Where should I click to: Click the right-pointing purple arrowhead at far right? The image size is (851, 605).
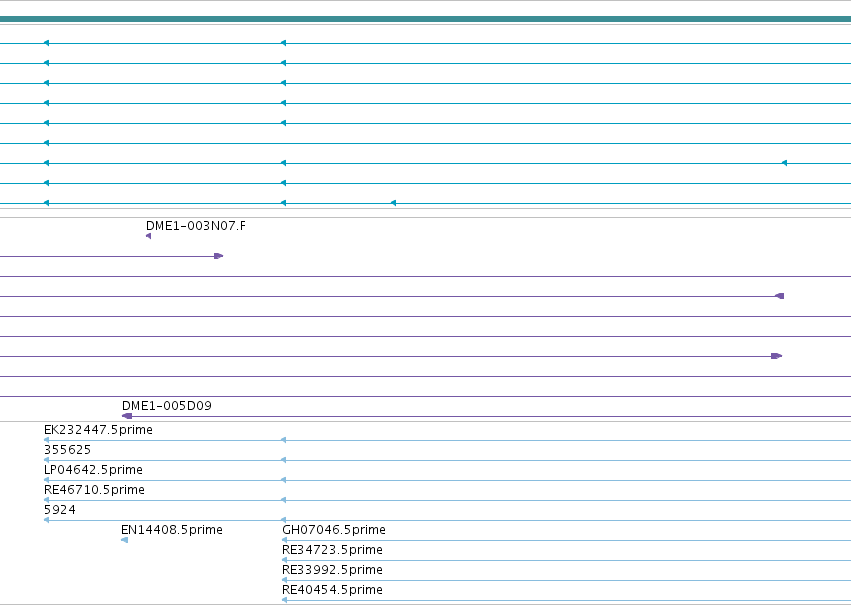(777, 356)
